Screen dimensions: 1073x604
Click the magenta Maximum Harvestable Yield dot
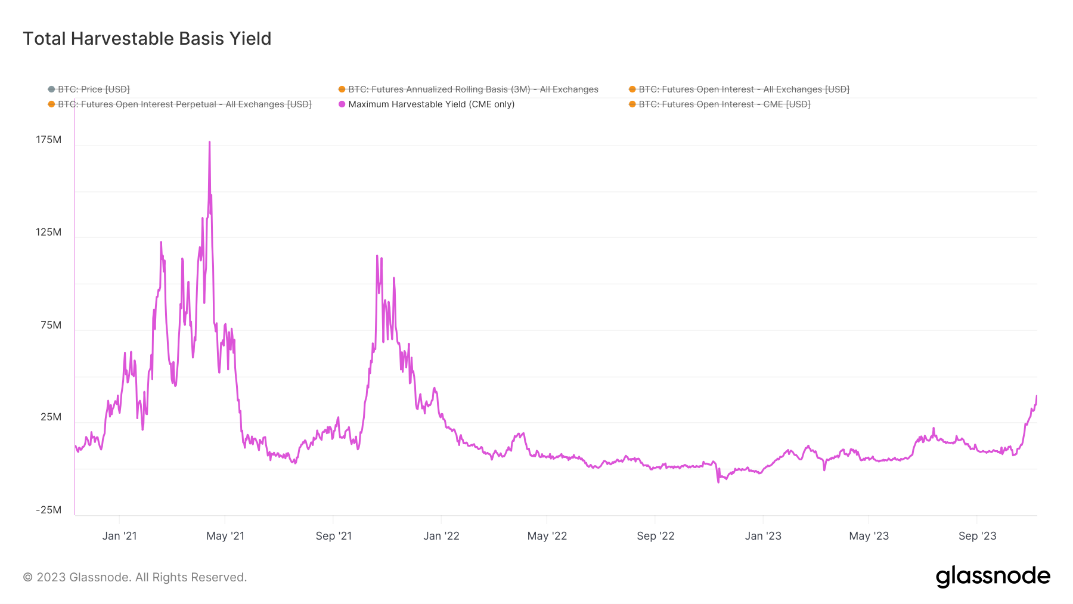(342, 104)
